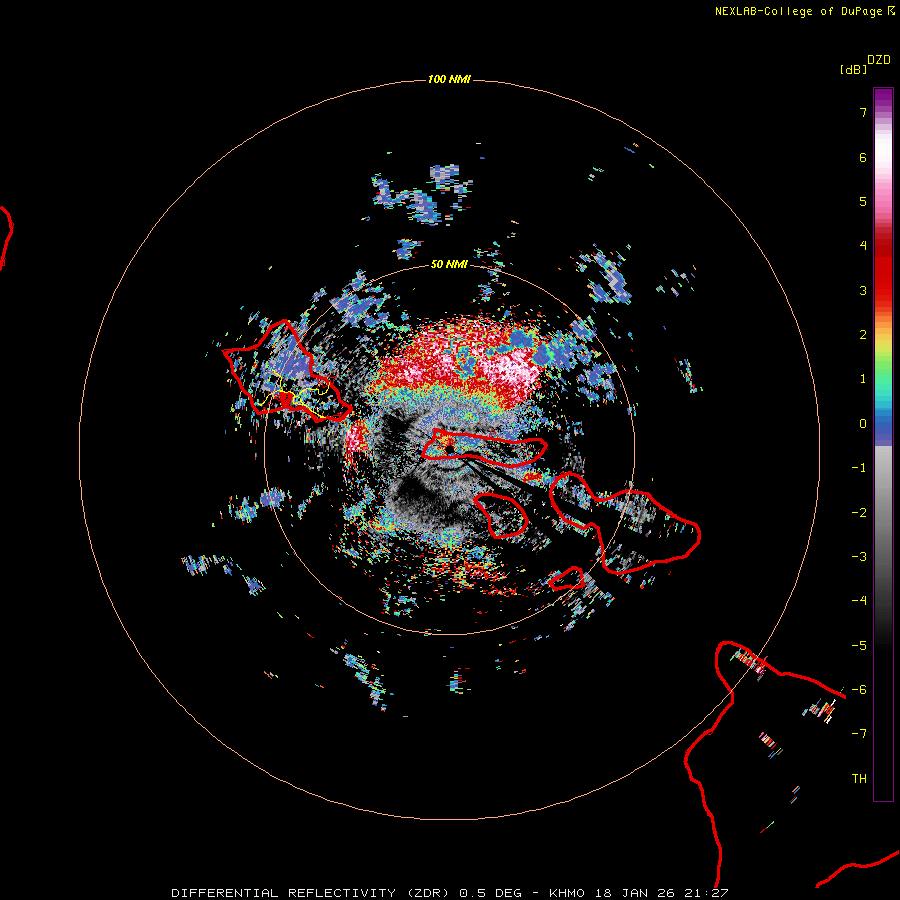Click the 4 value on the color scale

click(863, 246)
